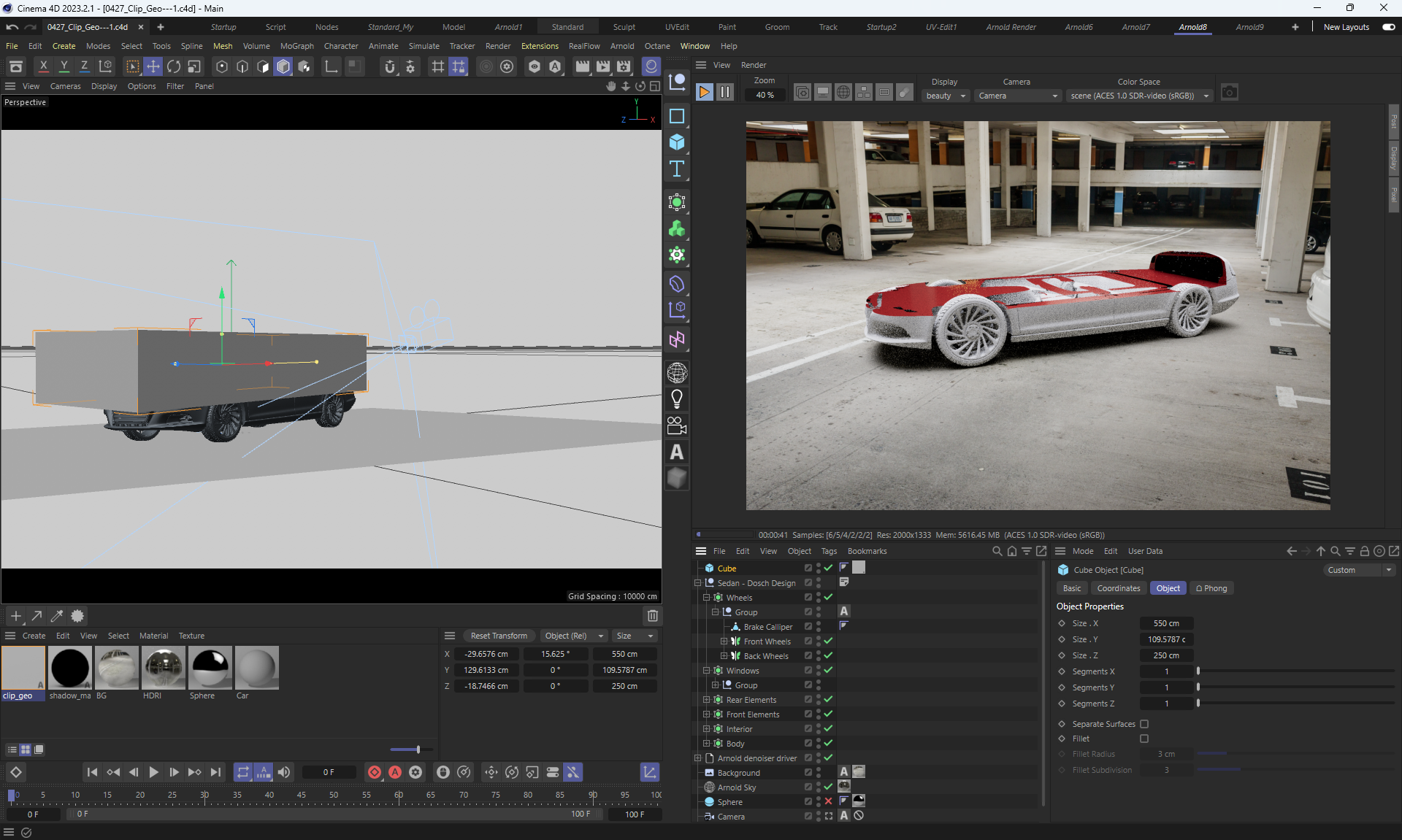This screenshot has width=1402, height=840.
Task: Click the snapshot camera icon in IPR
Action: tap(1230, 93)
